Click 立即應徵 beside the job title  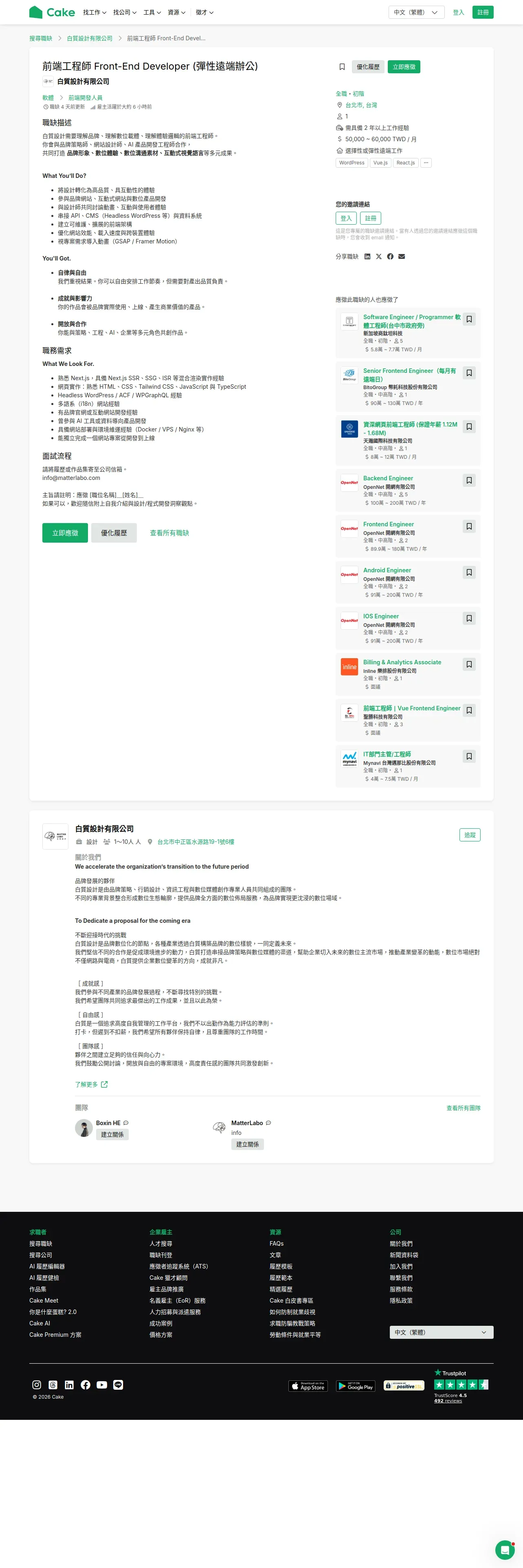tap(404, 67)
